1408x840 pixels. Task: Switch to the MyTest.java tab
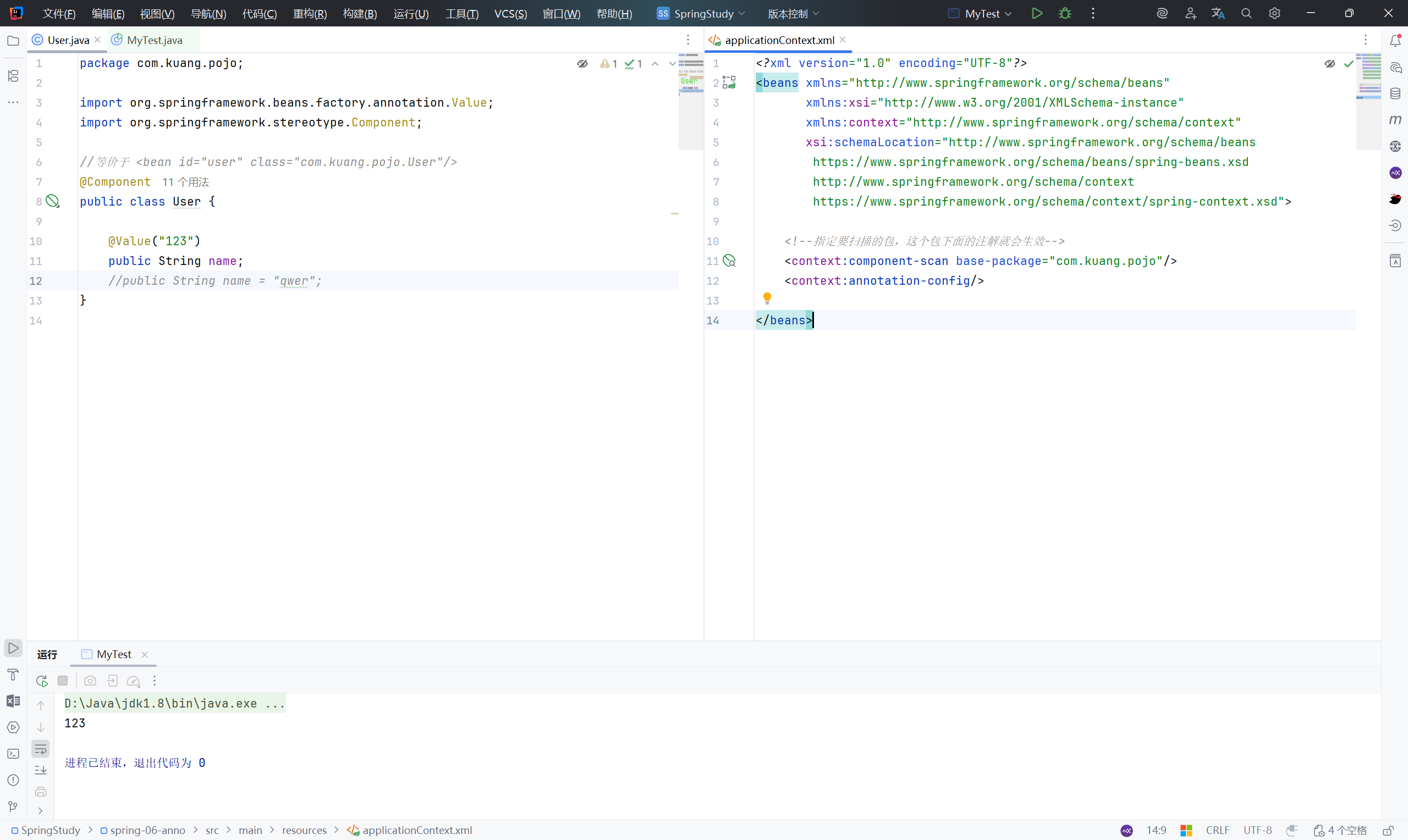154,40
